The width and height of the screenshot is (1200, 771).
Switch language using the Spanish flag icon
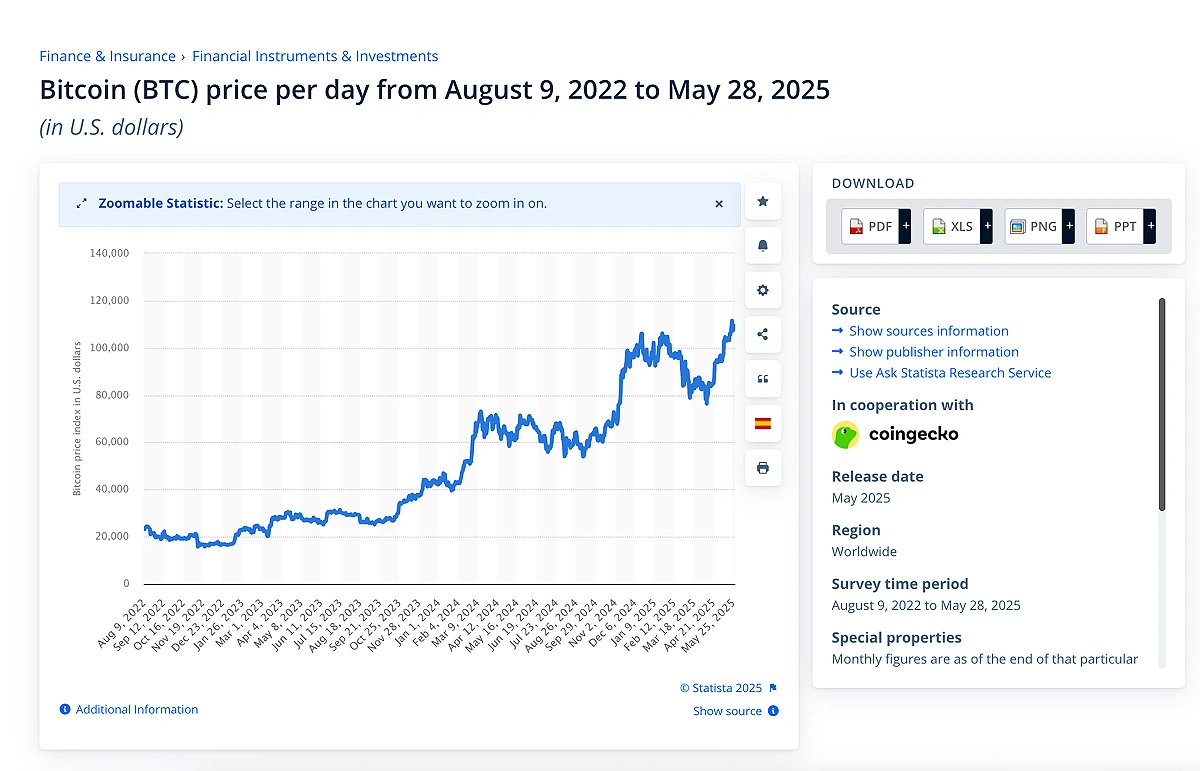tap(763, 423)
